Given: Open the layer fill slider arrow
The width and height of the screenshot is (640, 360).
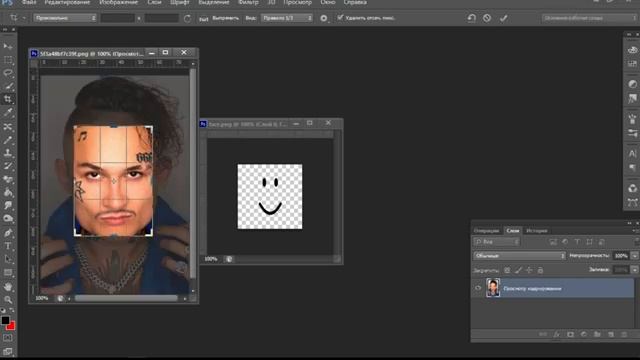Looking at the screenshot, I should pyautogui.click(x=635, y=270).
